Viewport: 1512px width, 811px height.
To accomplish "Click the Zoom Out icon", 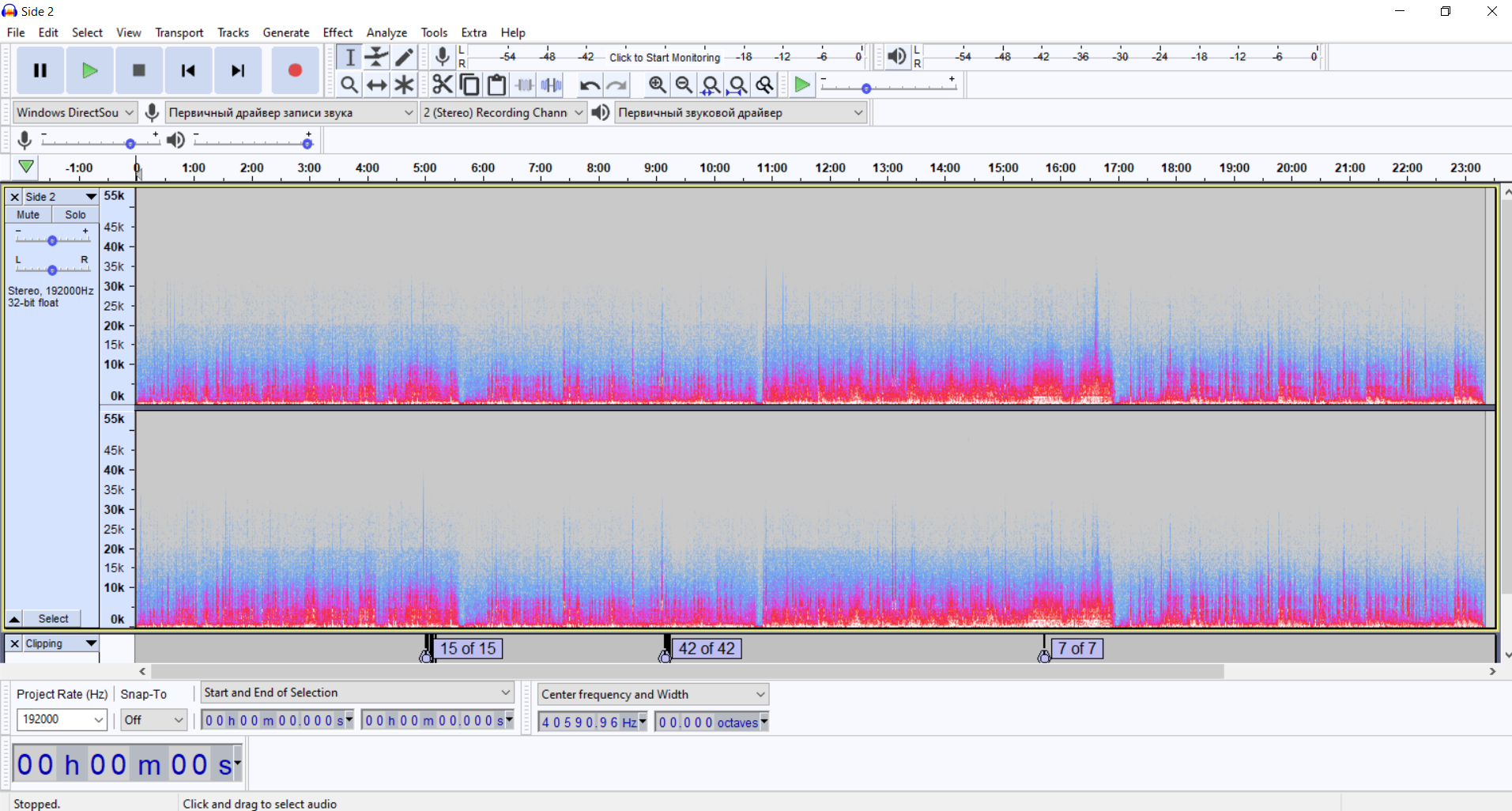I will click(684, 85).
